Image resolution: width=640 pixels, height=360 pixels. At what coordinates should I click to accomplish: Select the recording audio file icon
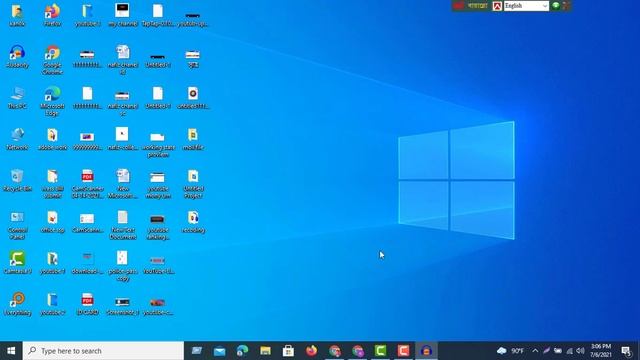(x=193, y=222)
